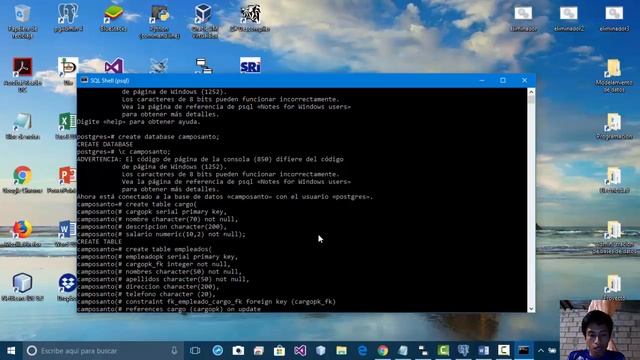
Task: Show hidden system tray icons
Action: tap(540, 351)
